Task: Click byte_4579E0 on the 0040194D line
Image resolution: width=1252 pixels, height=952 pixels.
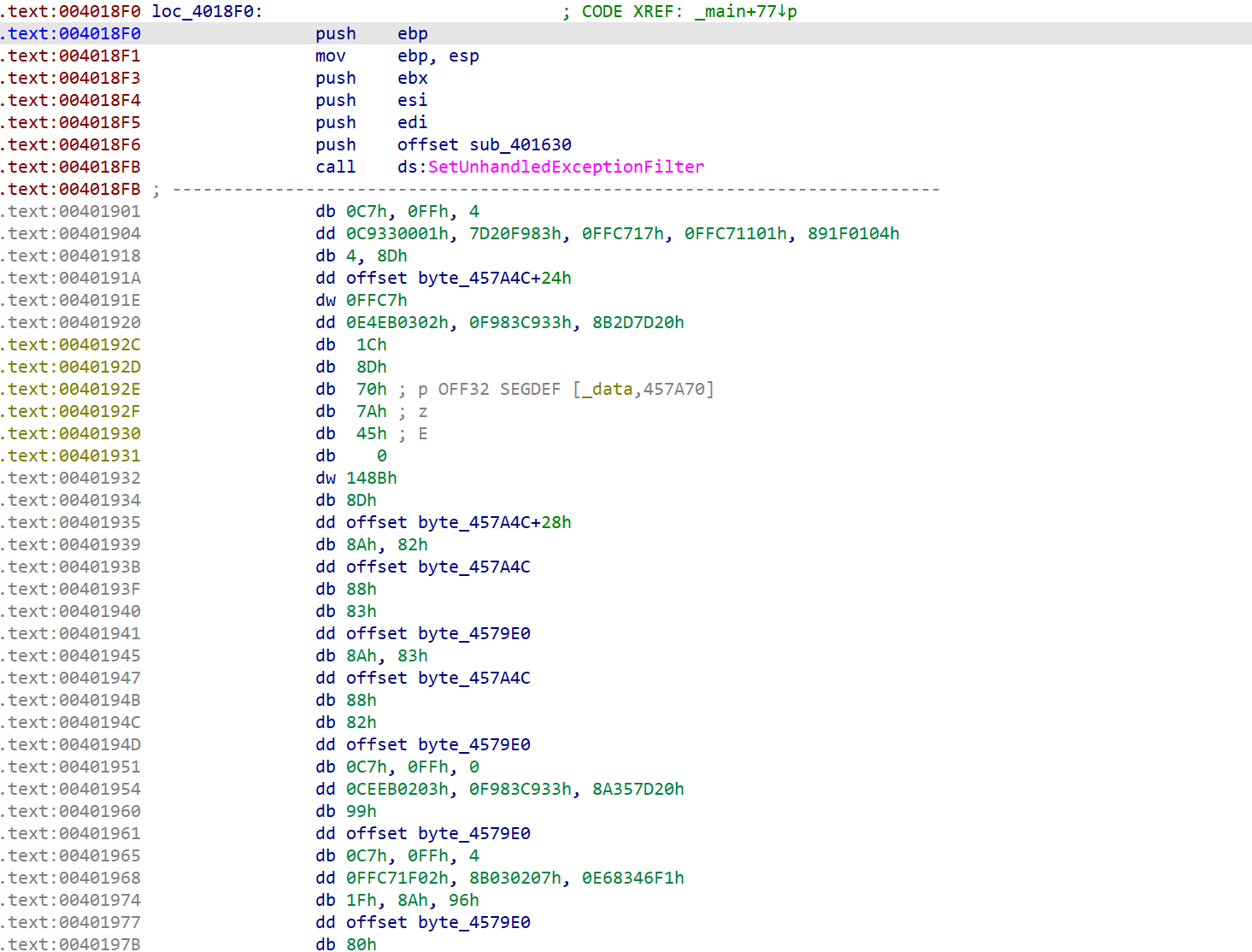Action: 473,744
